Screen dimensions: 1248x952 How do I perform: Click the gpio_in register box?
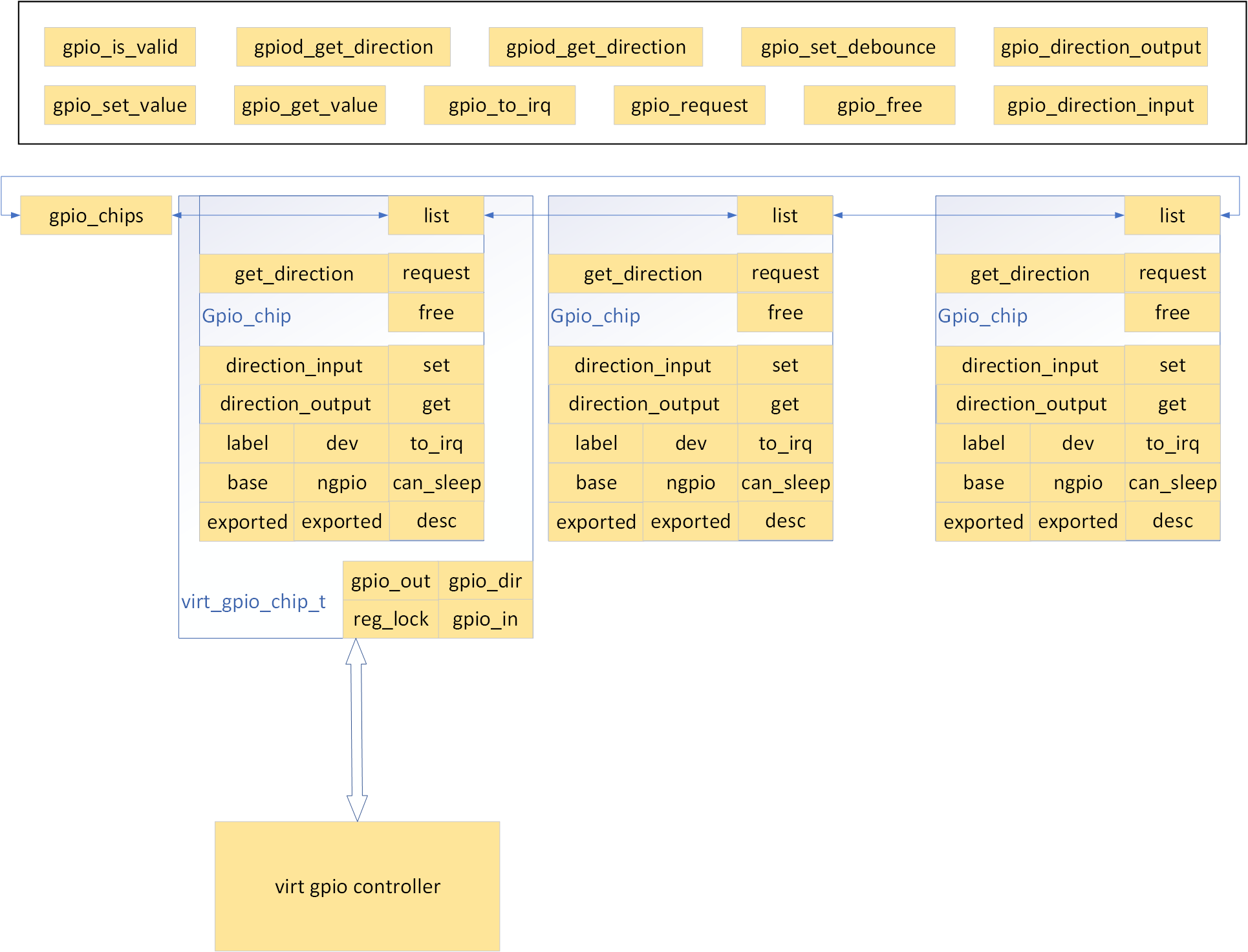[485, 619]
